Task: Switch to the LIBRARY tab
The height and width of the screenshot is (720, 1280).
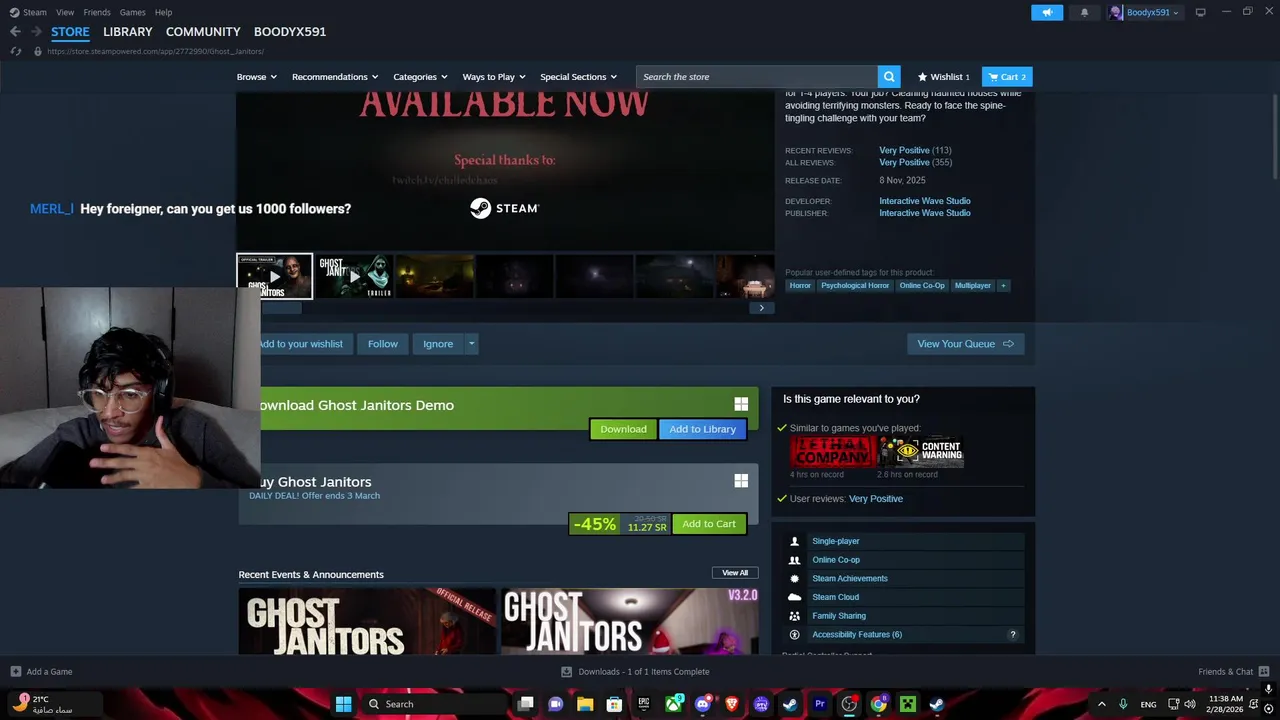Action: [x=128, y=32]
